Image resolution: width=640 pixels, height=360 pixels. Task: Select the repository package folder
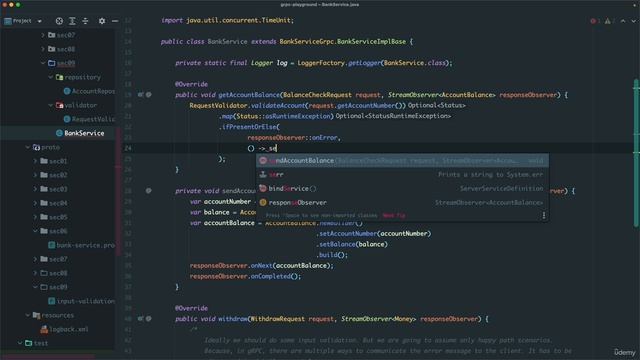click(78, 77)
